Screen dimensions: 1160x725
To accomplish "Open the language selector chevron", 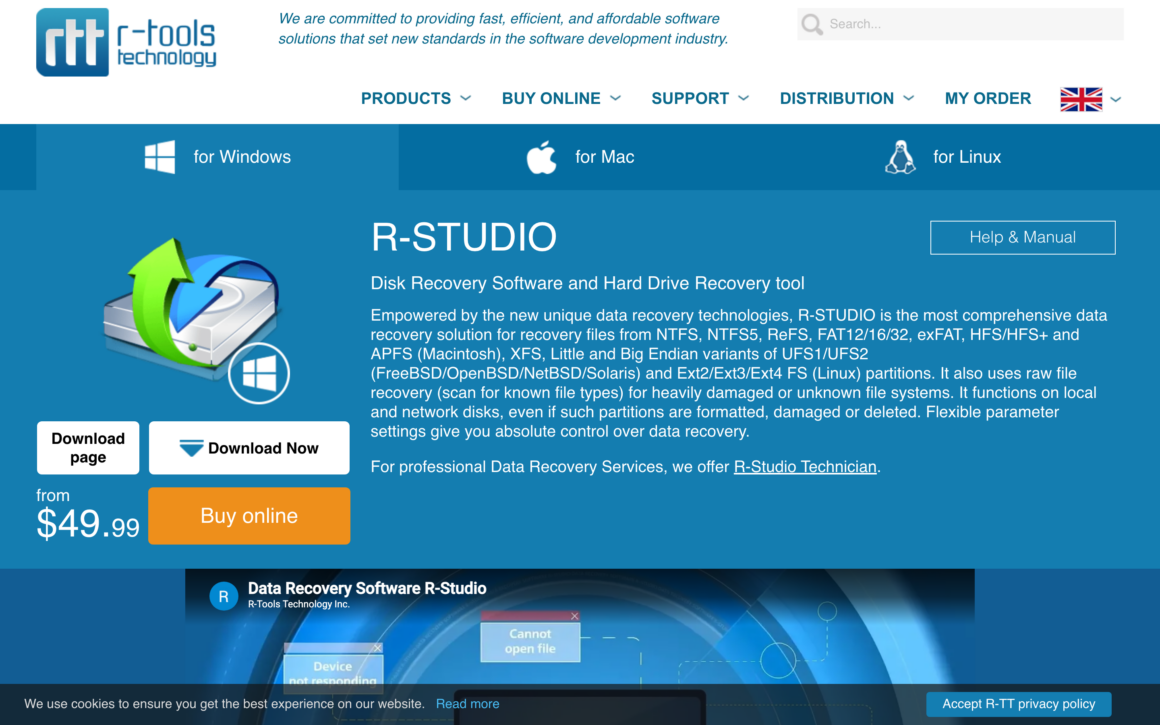I will pos(1116,99).
